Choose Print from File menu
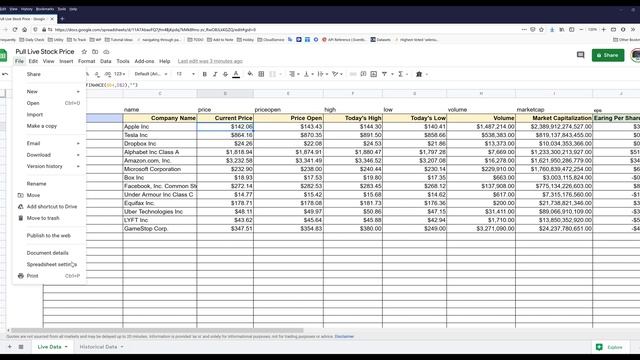This screenshot has width=640, height=360. [49, 276]
